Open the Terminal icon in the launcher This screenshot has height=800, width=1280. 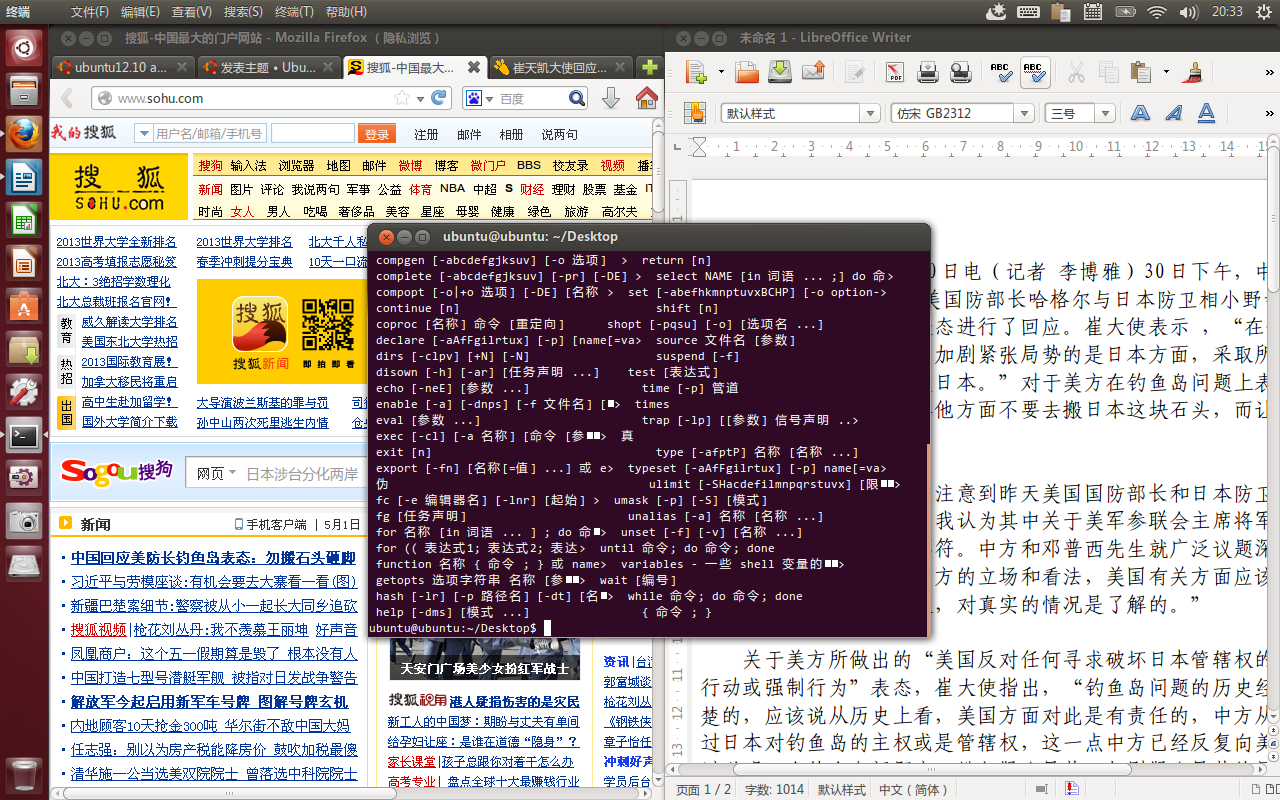pyautogui.click(x=25, y=436)
